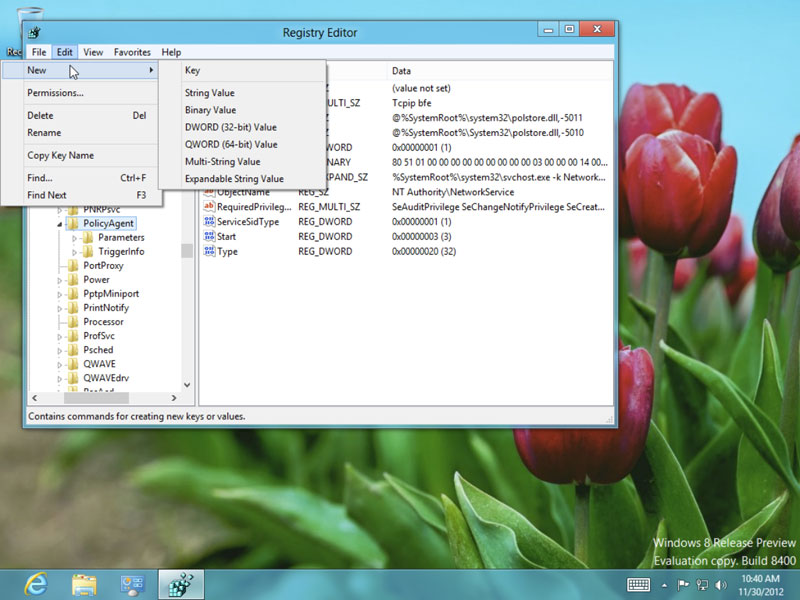Expand the Power key in the tree
Image resolution: width=800 pixels, height=600 pixels.
60,280
